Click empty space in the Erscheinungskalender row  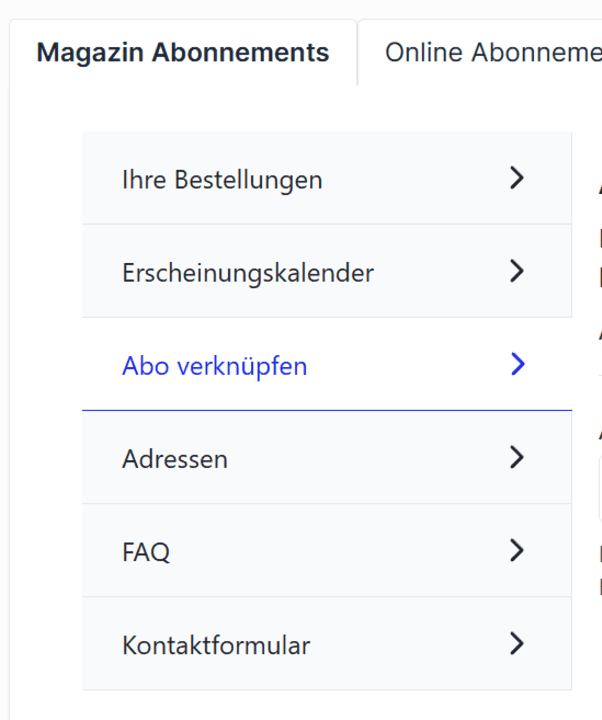click(440, 272)
